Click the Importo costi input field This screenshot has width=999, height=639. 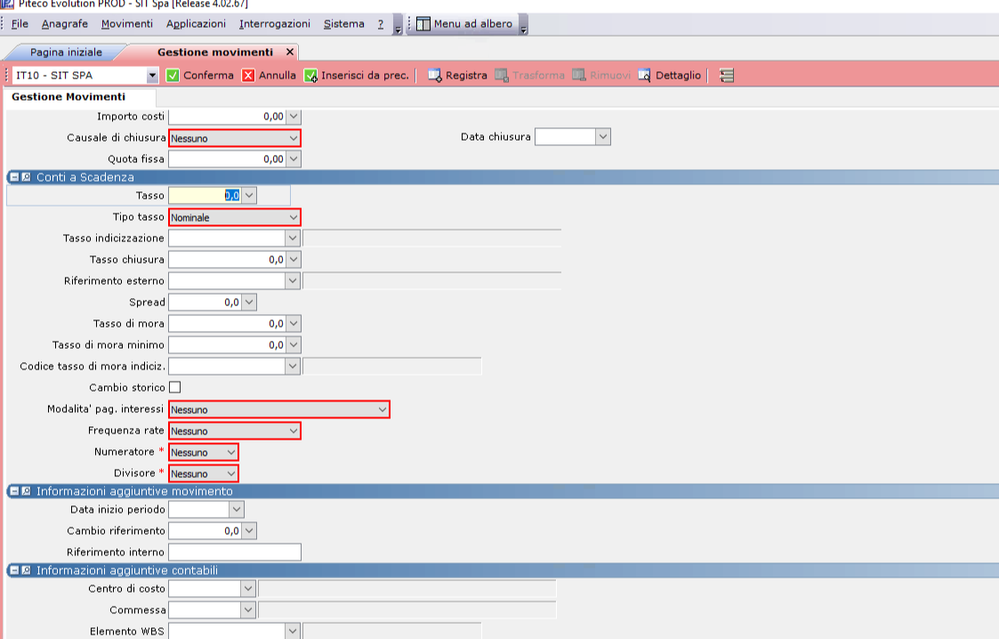coord(227,116)
